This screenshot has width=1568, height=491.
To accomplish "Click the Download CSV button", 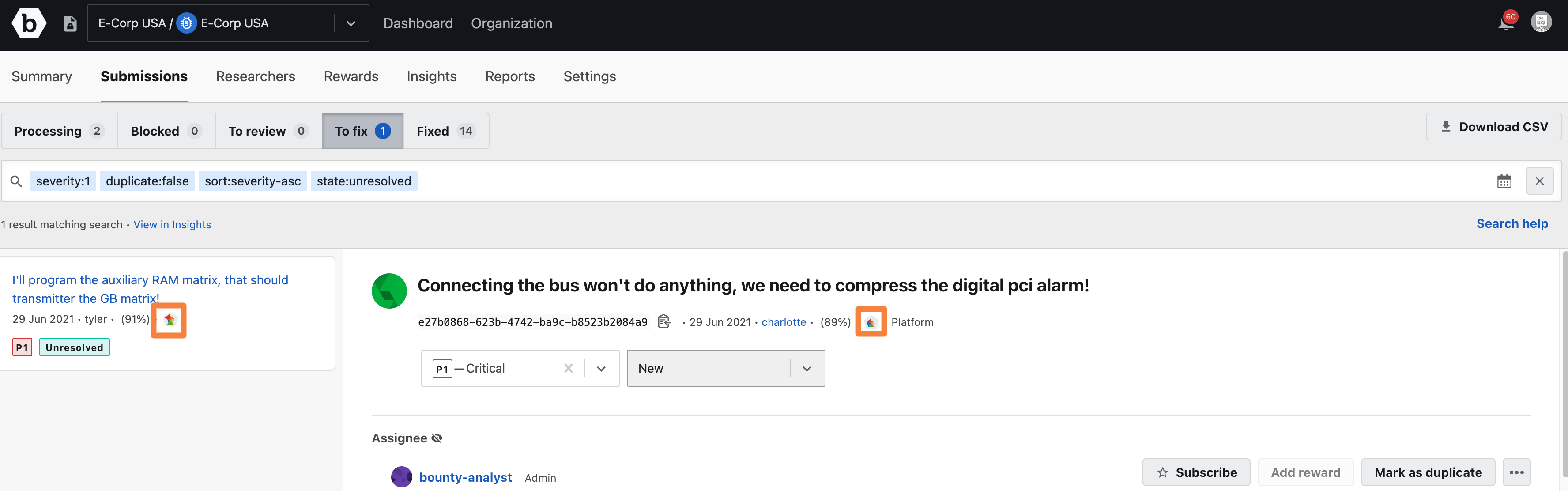I will (x=1493, y=127).
